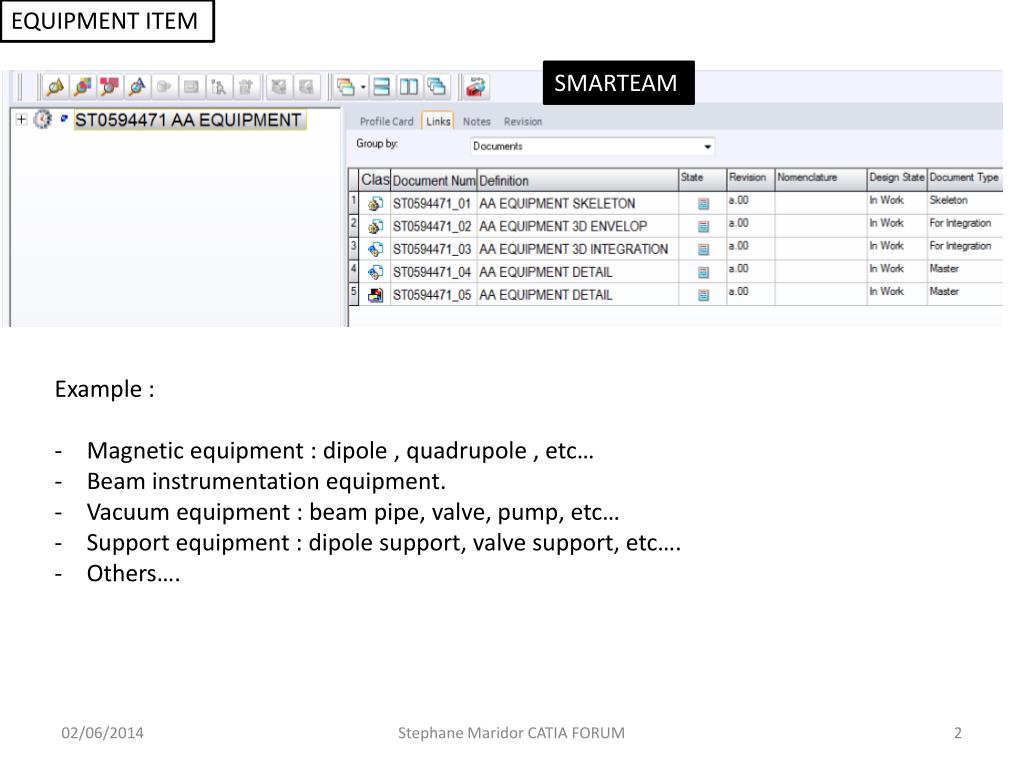1024x768 pixels.
Task: Click the Nomenclature column header
Action: coord(821,180)
